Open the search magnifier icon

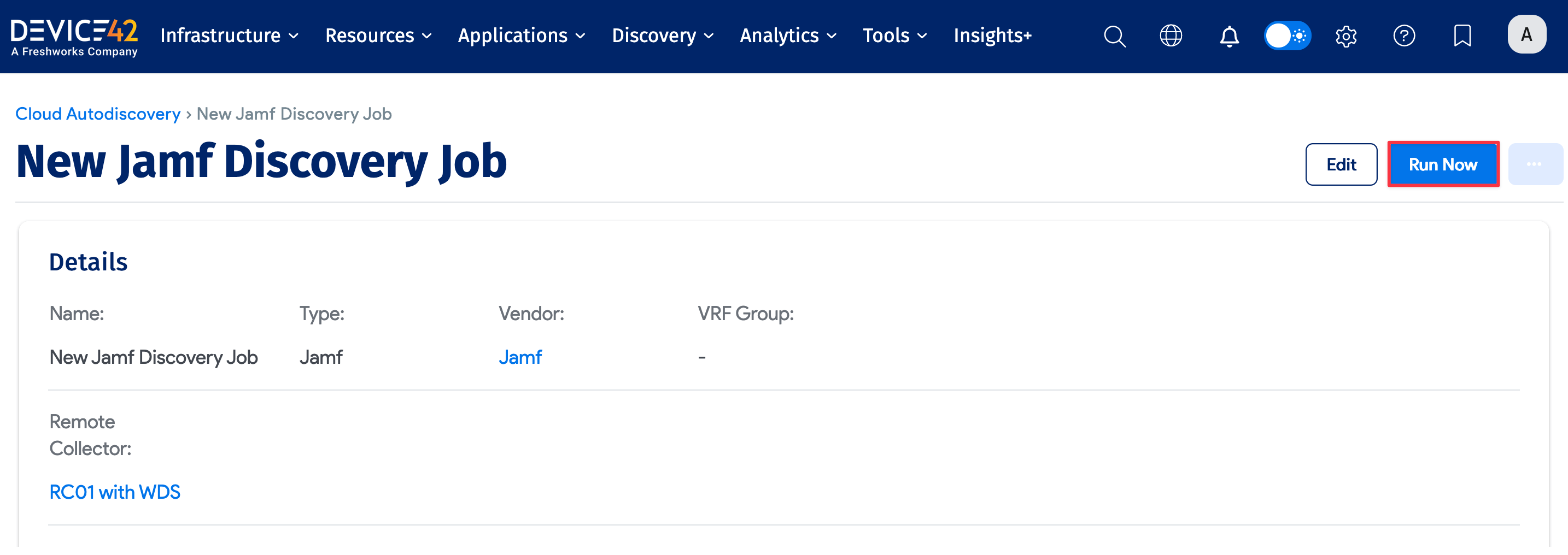(1114, 37)
